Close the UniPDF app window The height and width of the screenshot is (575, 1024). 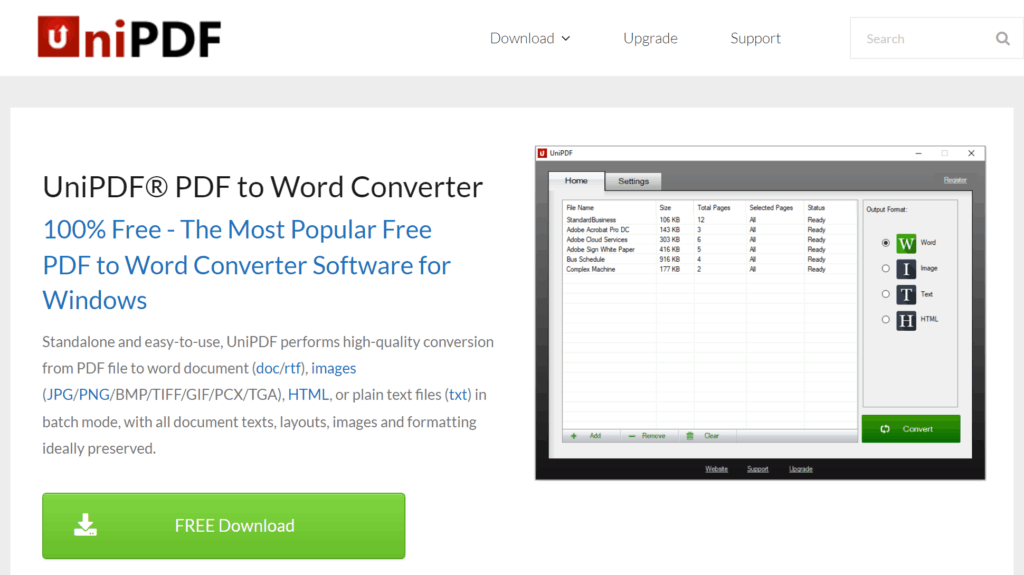[x=971, y=153]
